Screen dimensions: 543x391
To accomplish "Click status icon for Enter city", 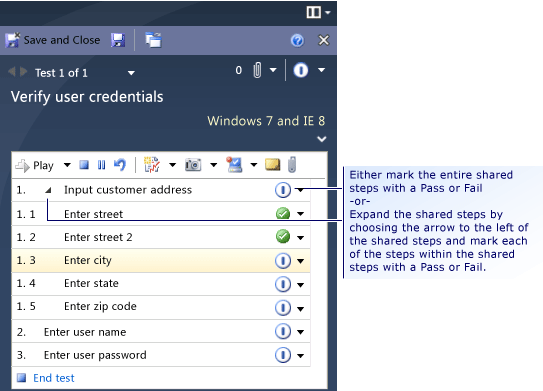I will [x=283, y=260].
